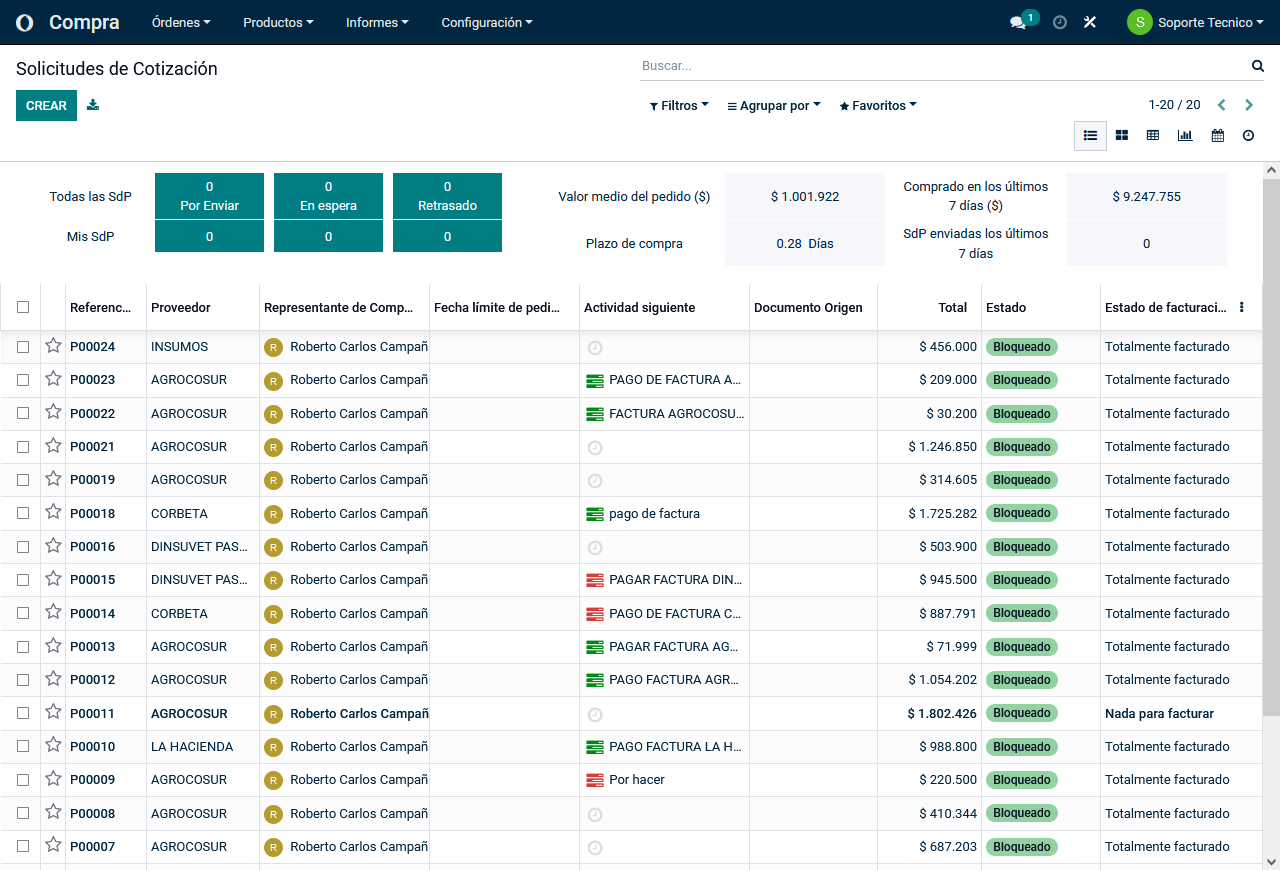Expand the Filtros dropdown

679,105
